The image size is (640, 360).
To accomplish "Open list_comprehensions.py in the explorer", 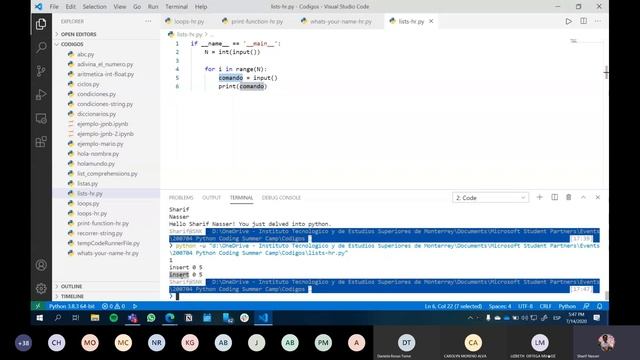I will pos(107,173).
